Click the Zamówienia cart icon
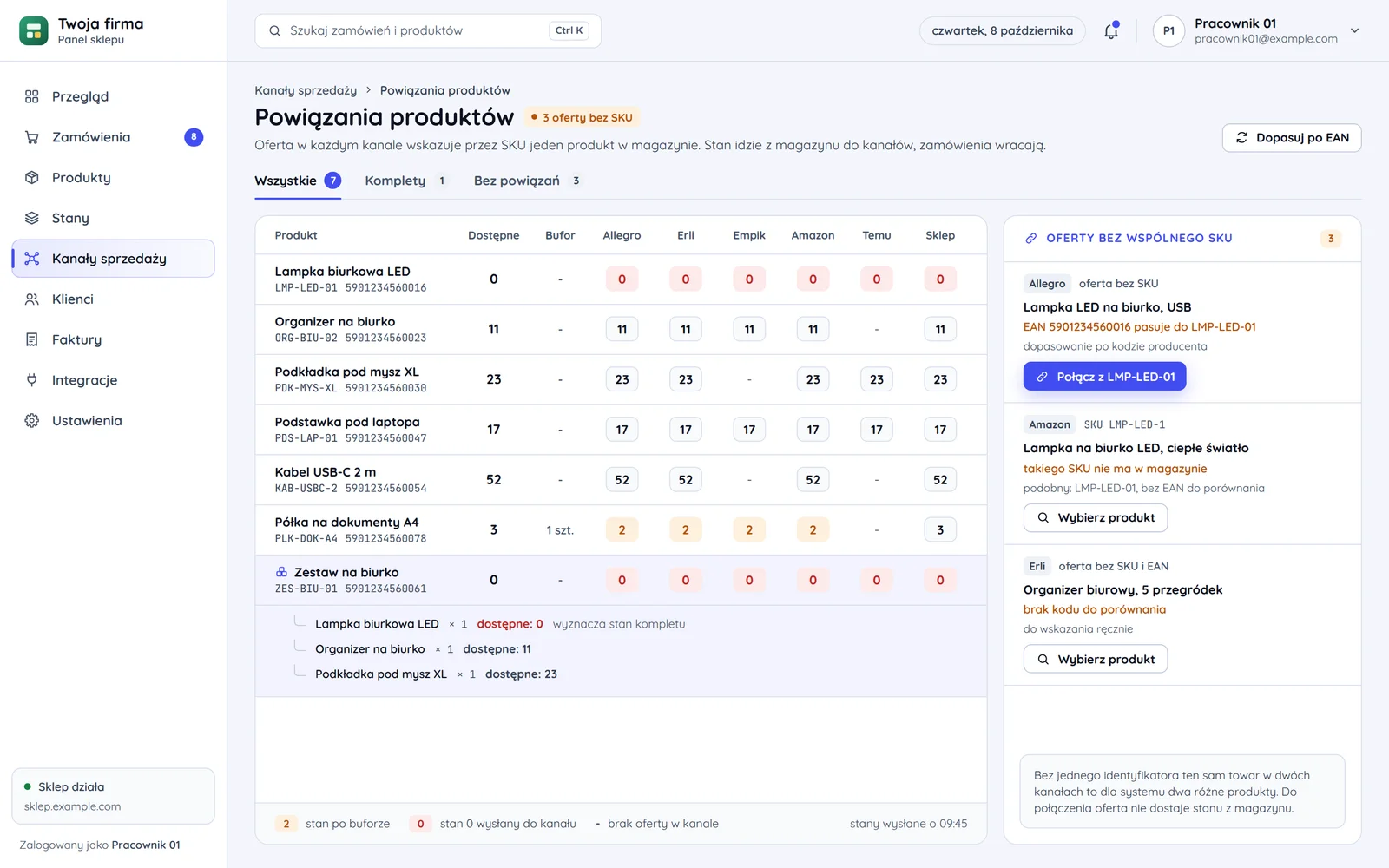This screenshot has width=1389, height=868. pyautogui.click(x=32, y=137)
